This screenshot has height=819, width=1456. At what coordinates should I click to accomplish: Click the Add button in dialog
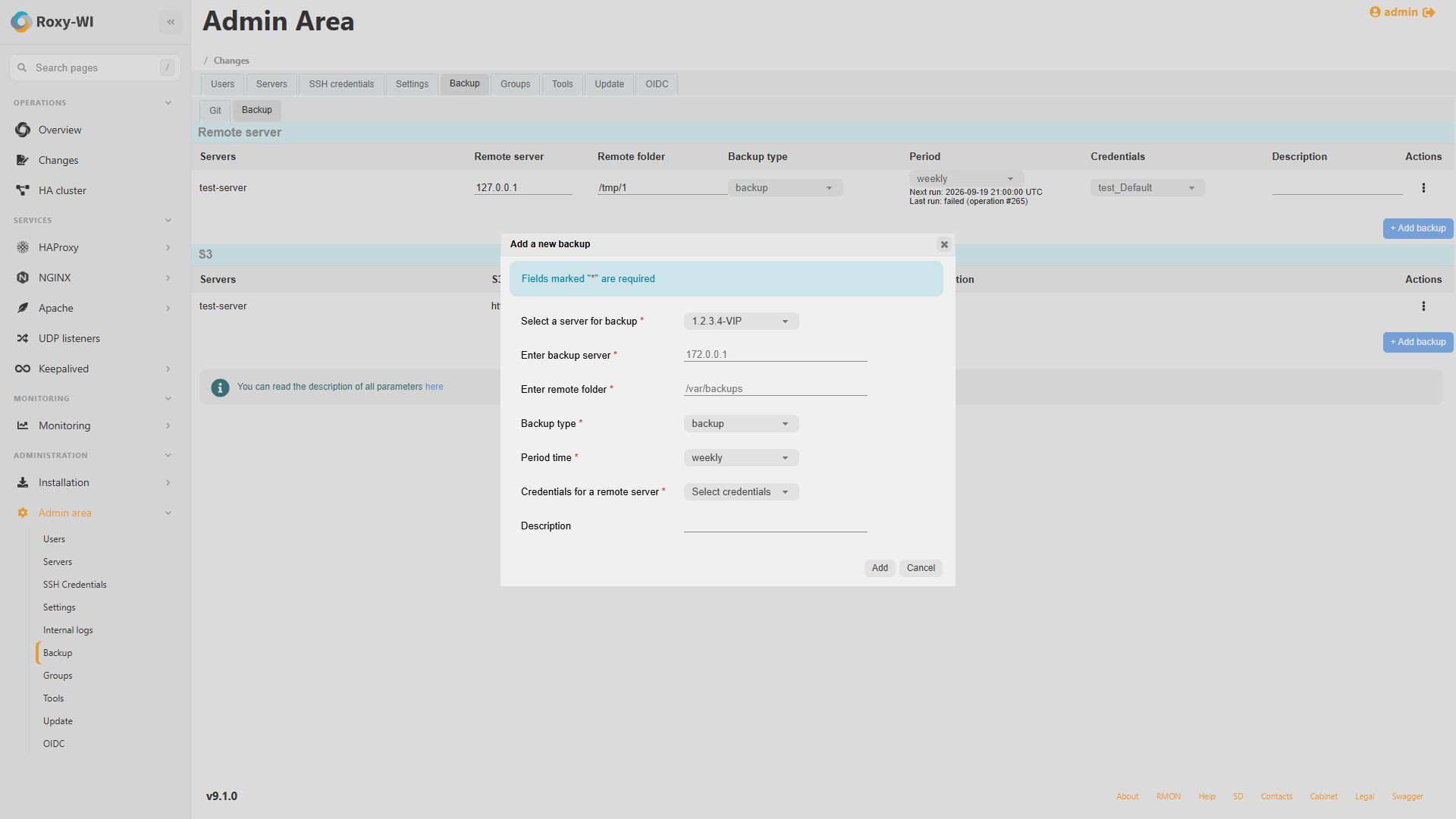click(x=880, y=568)
